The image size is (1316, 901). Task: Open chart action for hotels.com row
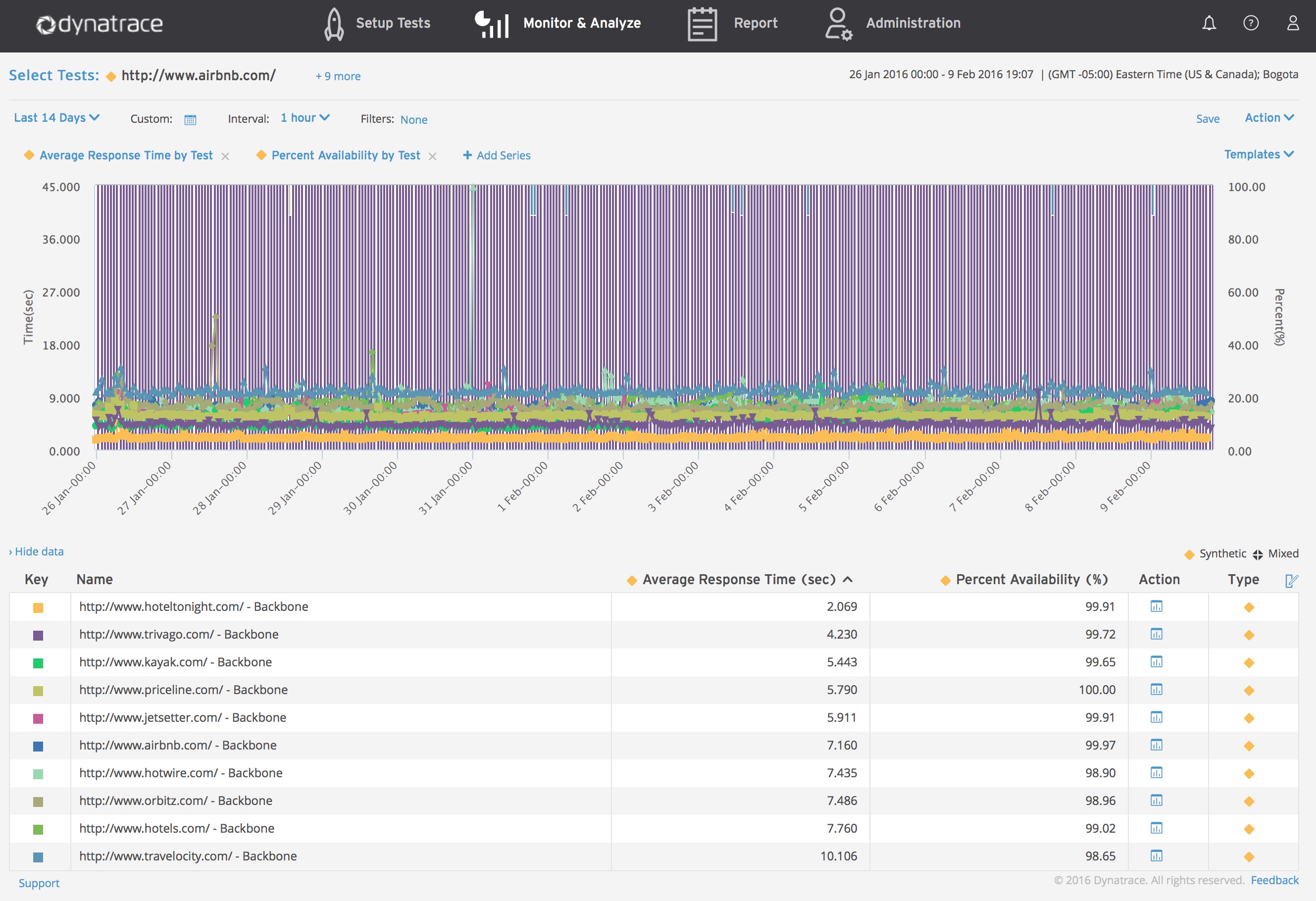click(1156, 829)
